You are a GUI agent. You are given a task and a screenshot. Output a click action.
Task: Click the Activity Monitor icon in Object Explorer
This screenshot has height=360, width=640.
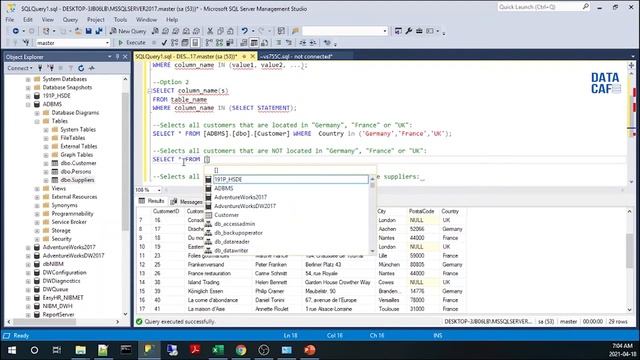click(92, 68)
